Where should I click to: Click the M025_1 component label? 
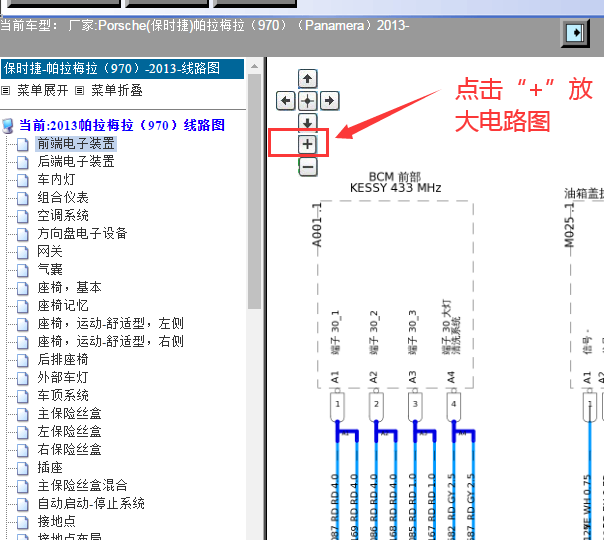tap(569, 225)
